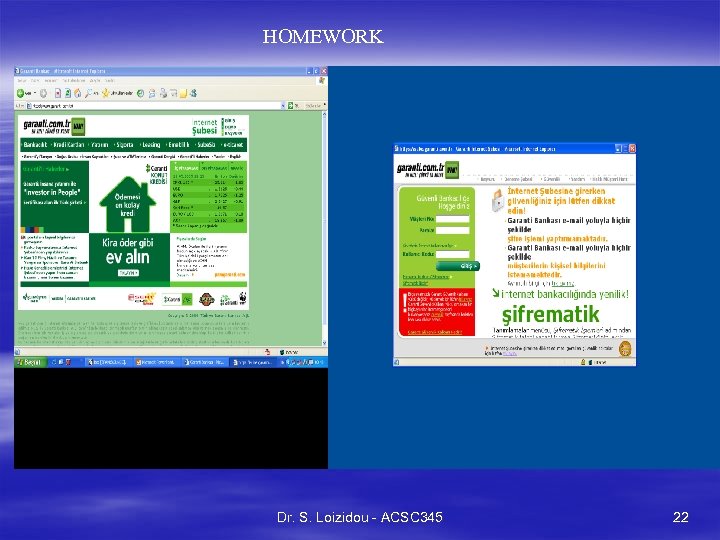Click the Refresh icon in IE toolbar

[x=68, y=93]
